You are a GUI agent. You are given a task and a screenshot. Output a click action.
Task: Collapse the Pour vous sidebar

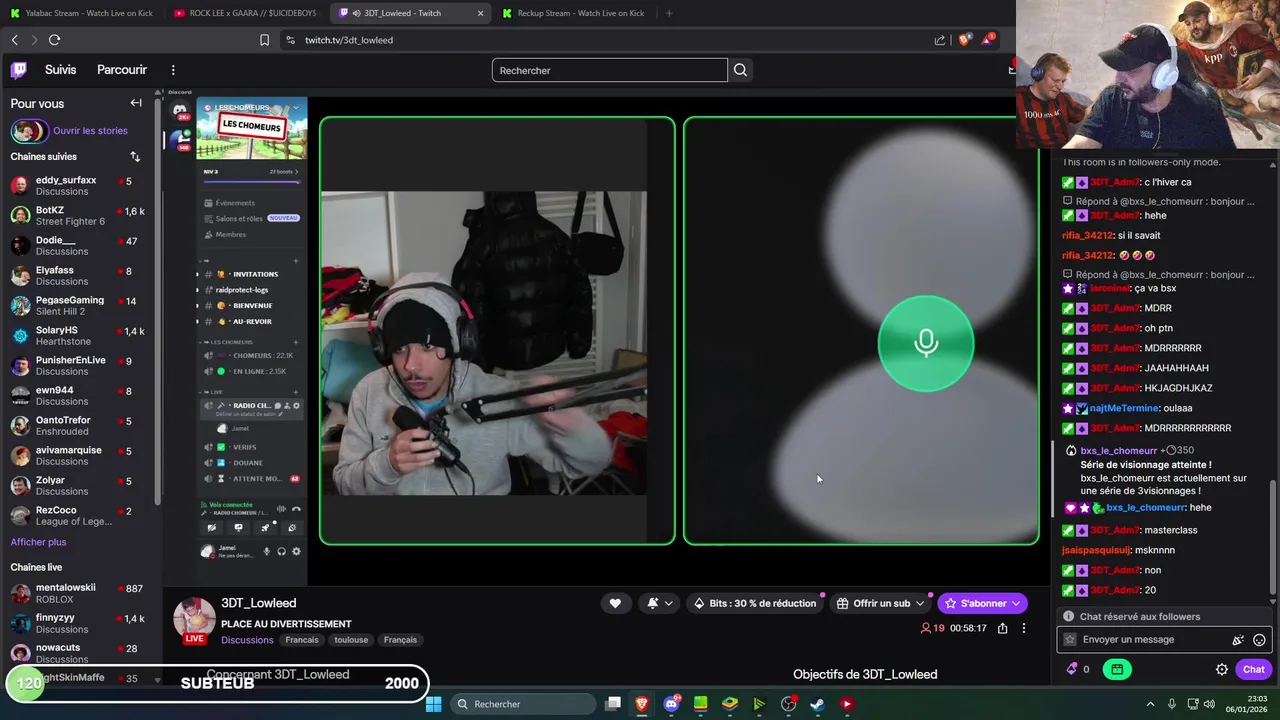[x=136, y=103]
